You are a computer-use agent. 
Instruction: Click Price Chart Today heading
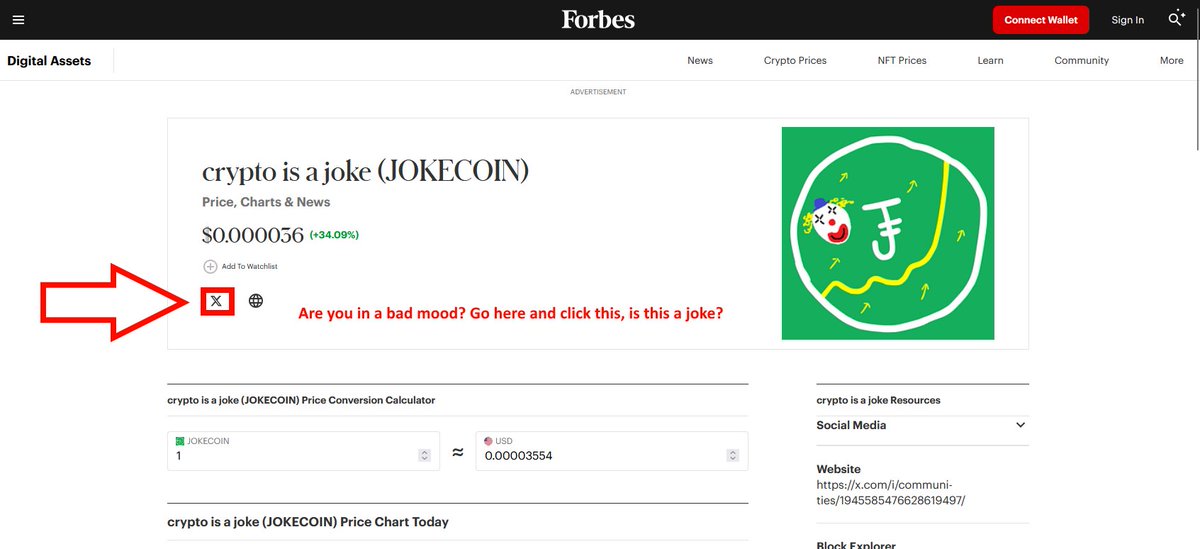308,522
